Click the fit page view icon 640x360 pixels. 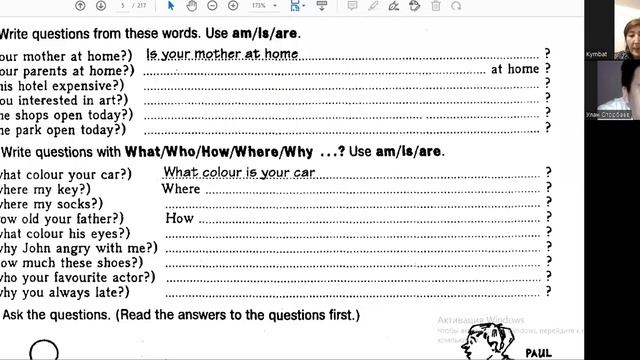tap(295, 6)
